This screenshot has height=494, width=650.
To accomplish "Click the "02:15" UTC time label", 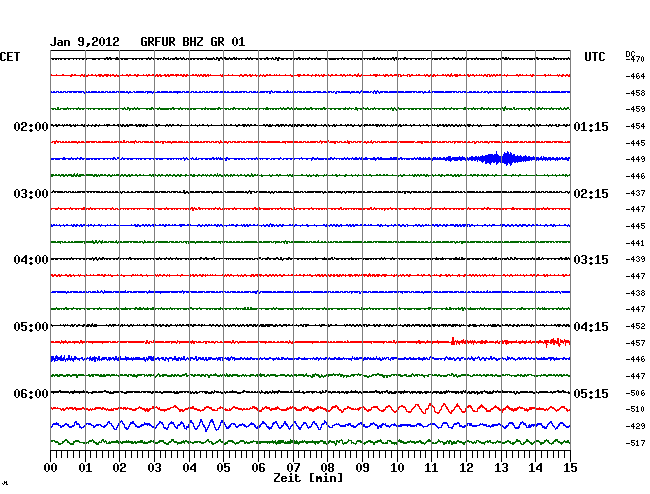I will 591,194.
